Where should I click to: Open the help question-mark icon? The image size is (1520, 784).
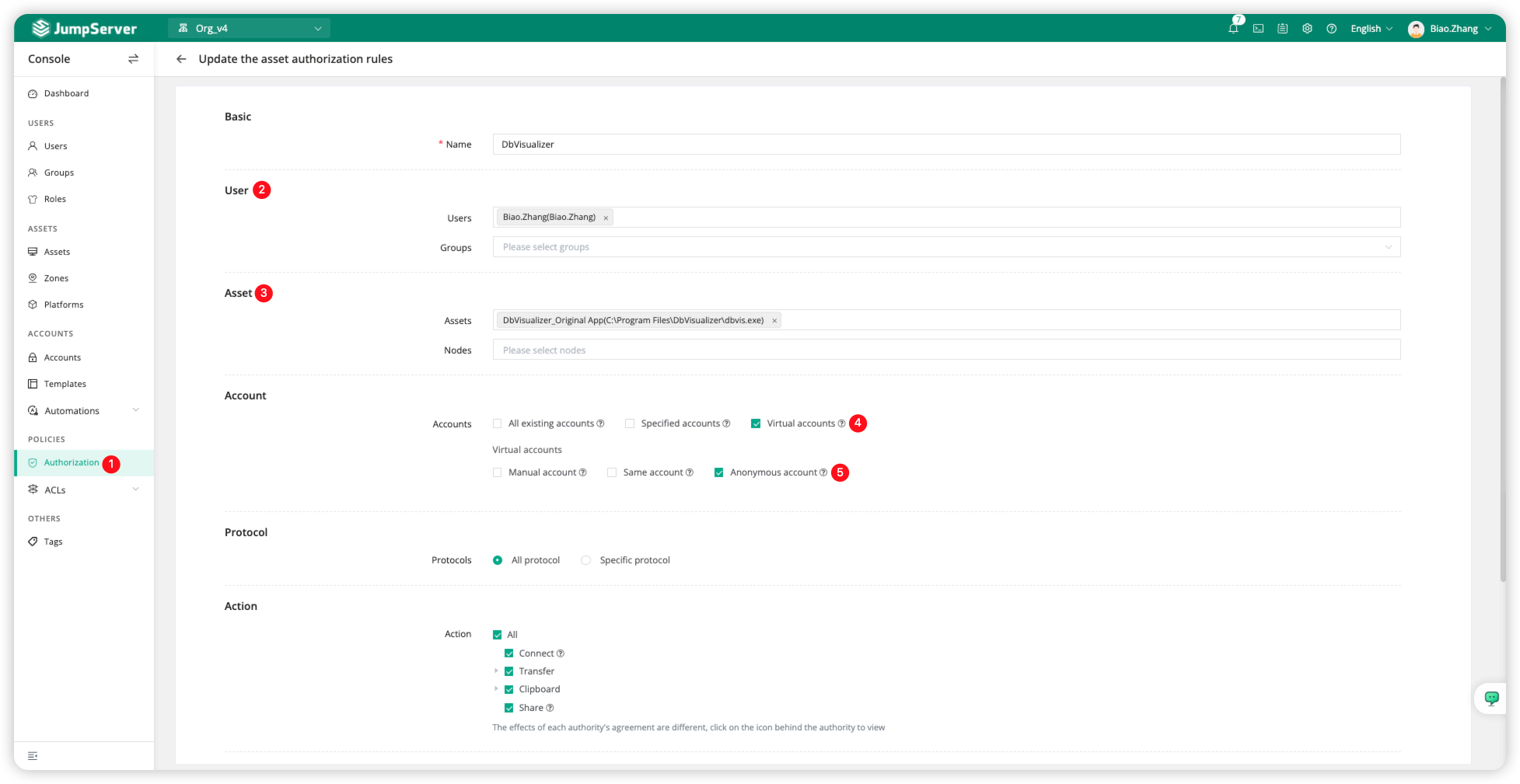(x=1332, y=29)
